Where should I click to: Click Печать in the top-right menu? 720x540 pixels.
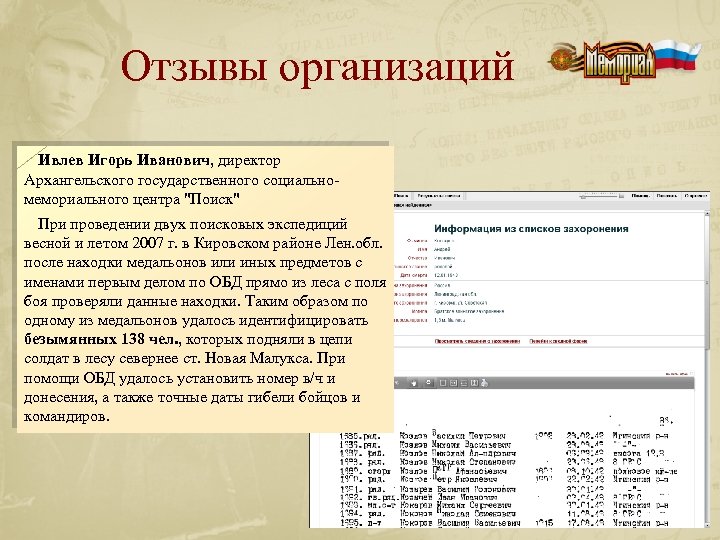click(667, 196)
